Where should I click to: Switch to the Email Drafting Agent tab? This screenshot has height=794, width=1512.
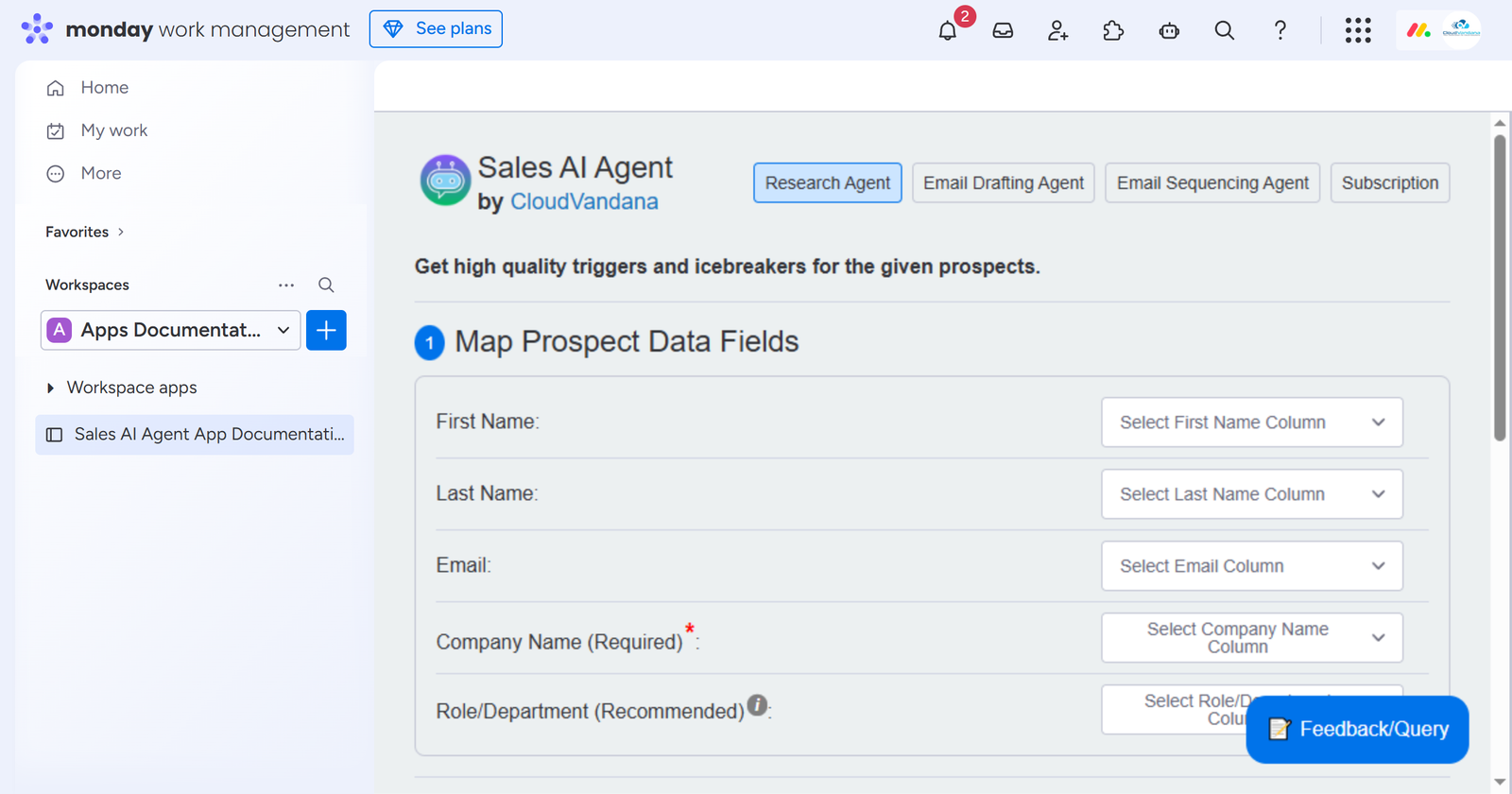tap(1004, 182)
